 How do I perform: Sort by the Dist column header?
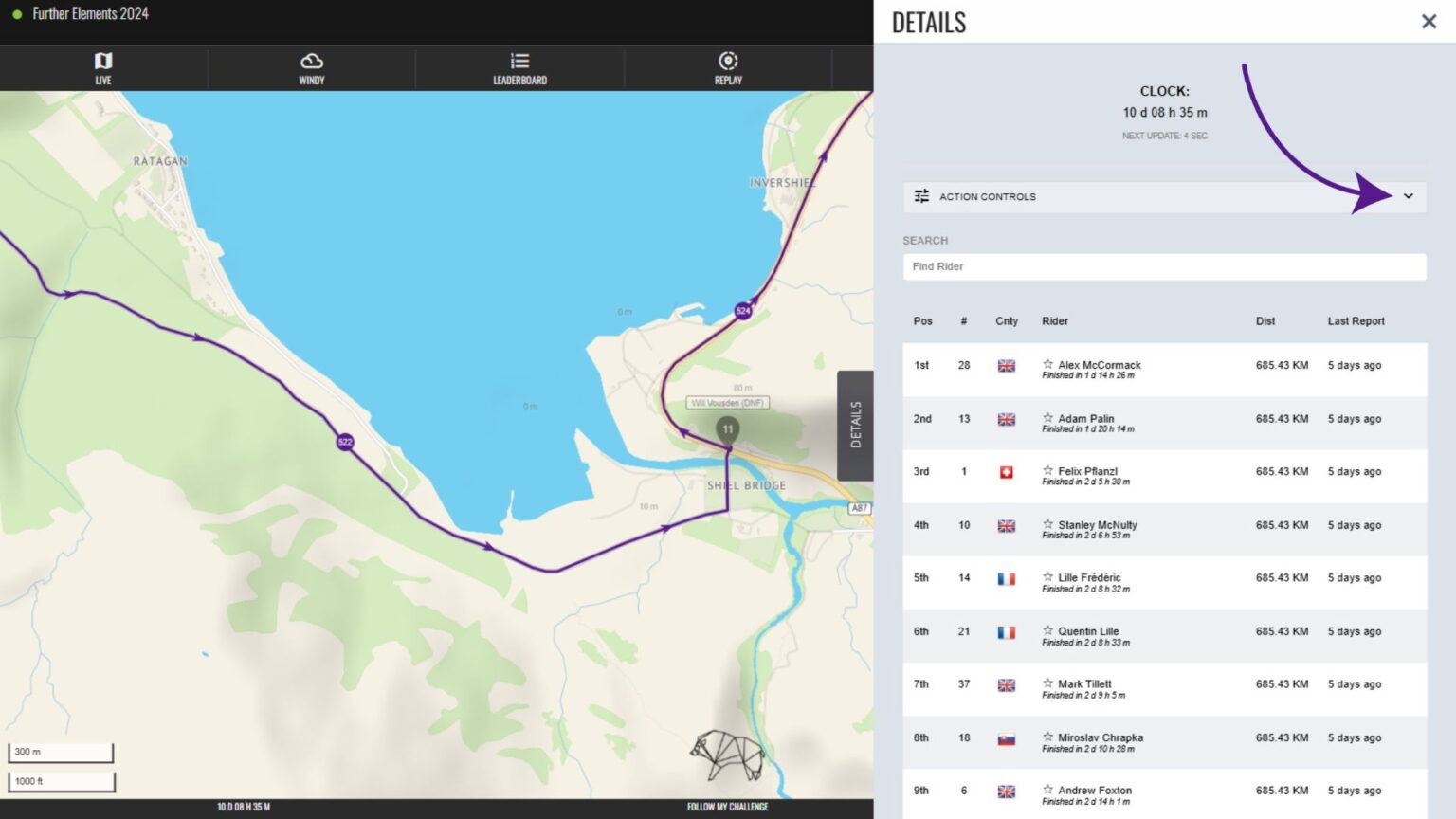tap(1265, 321)
